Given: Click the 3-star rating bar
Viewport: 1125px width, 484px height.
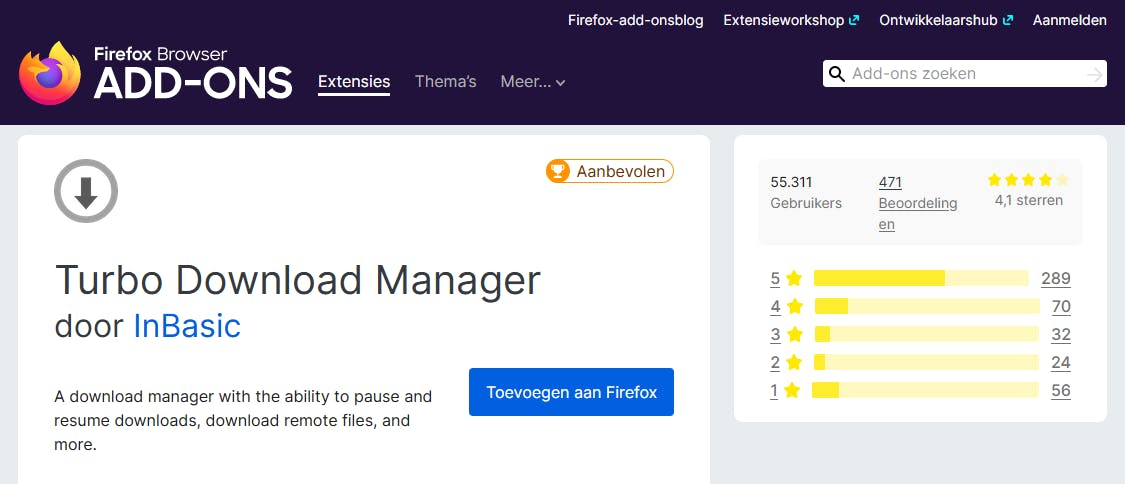Looking at the screenshot, I should tap(927, 334).
